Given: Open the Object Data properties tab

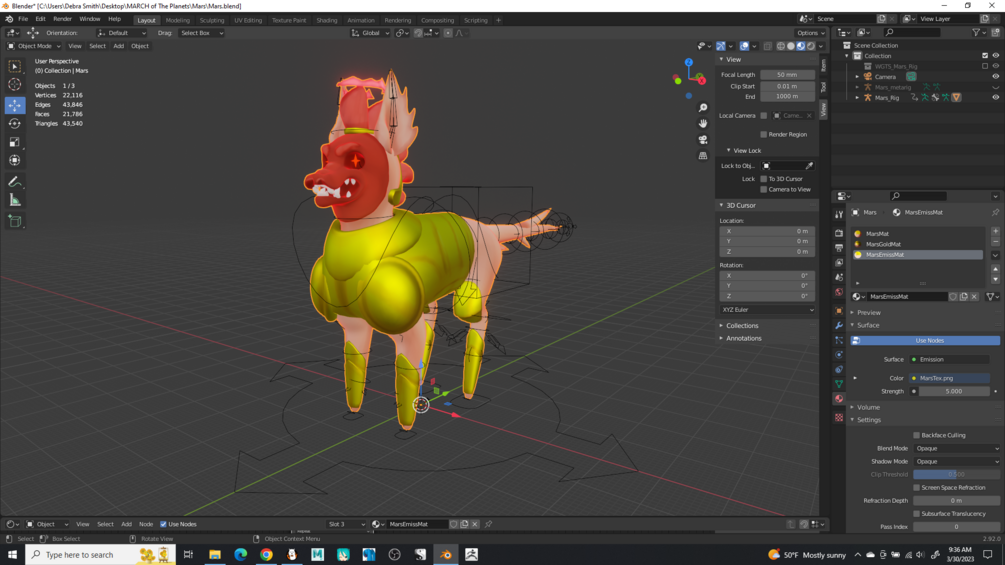Looking at the screenshot, I should [839, 384].
